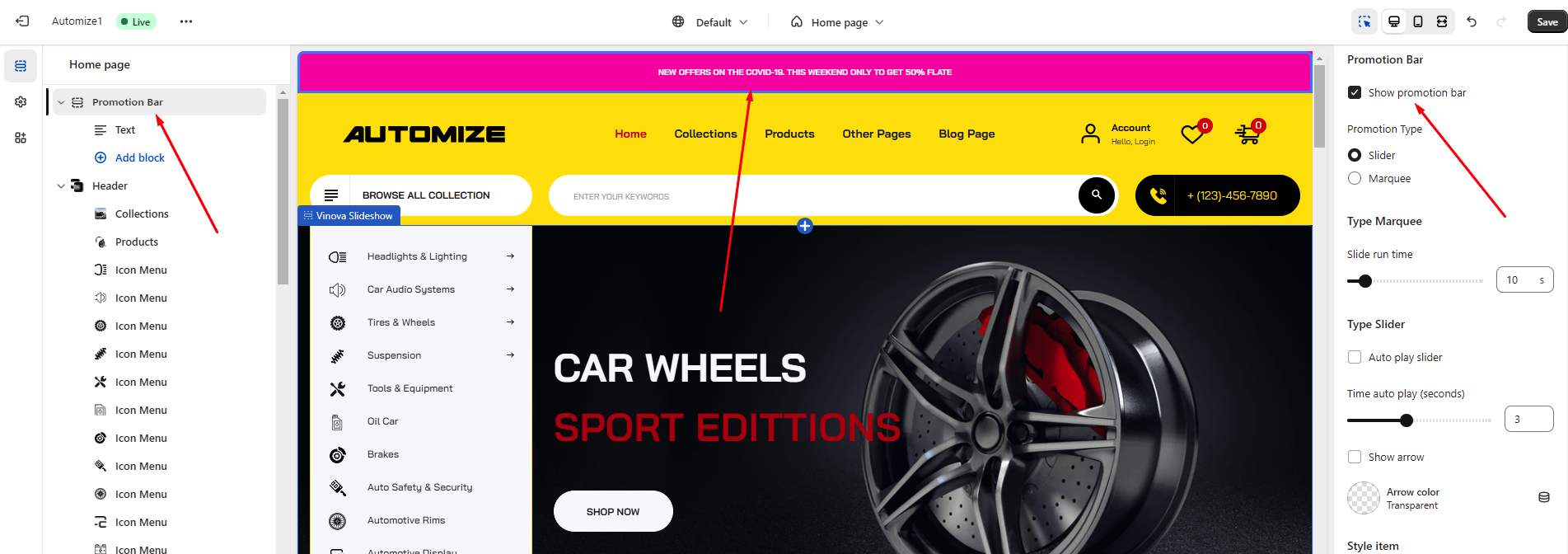Image resolution: width=1568 pixels, height=554 pixels.
Task: Select the Collections item in preview navigation
Action: pyautogui.click(x=705, y=134)
